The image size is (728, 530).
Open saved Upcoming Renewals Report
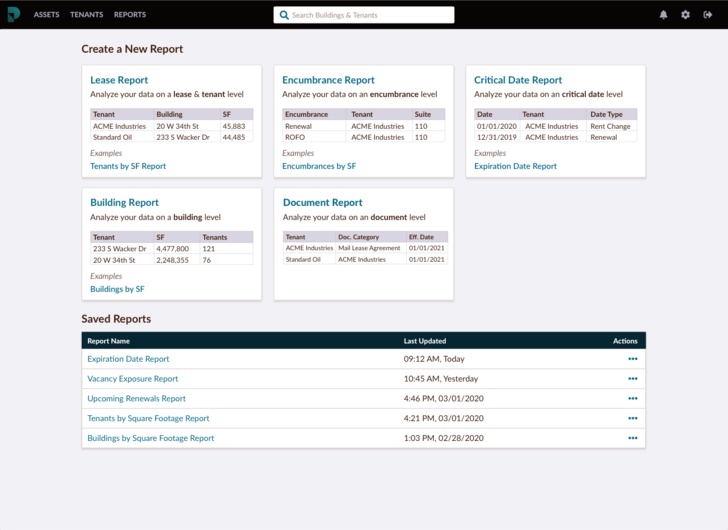coord(136,399)
